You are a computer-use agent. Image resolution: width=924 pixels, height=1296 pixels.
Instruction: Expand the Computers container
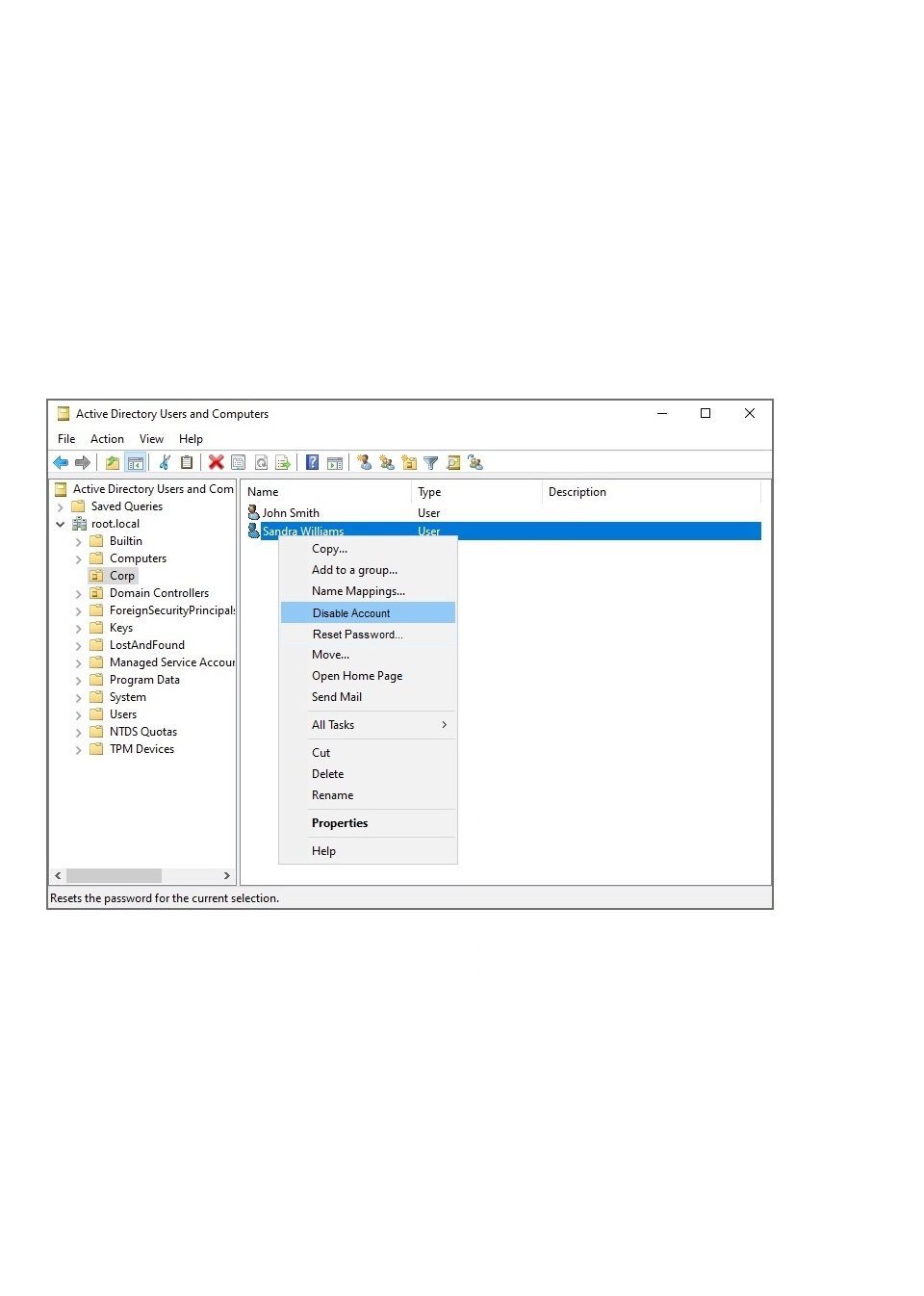click(79, 559)
